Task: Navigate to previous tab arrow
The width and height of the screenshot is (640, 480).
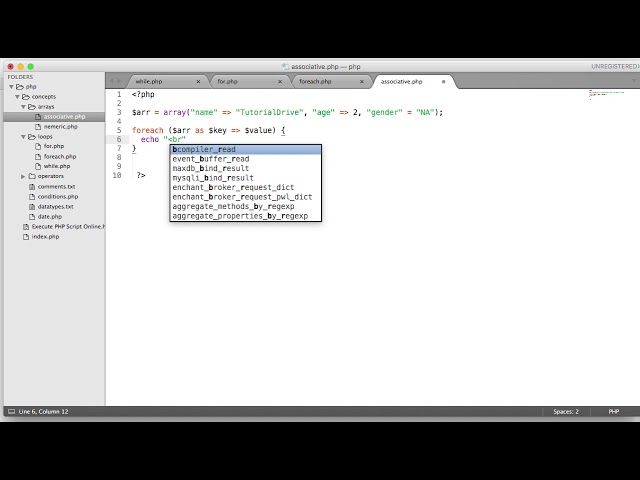Action: (x=112, y=81)
